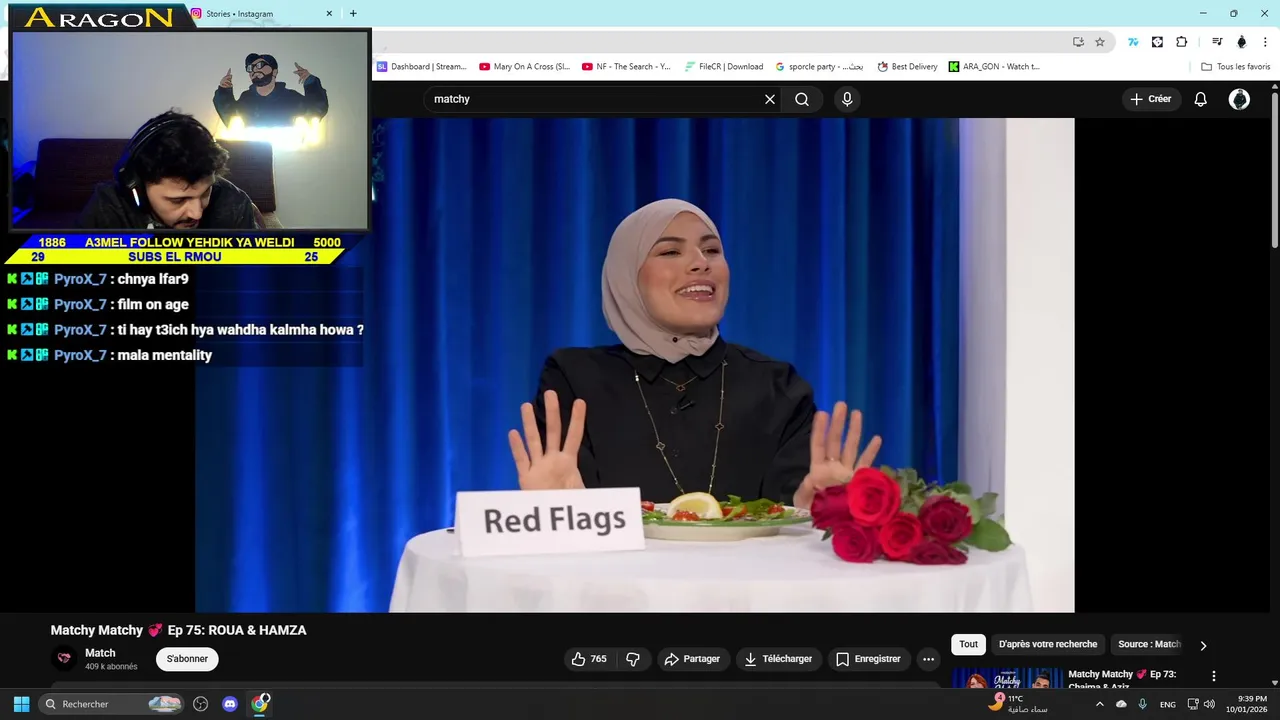Open the Discord taskbar icon
1280x720 pixels.
230,704
